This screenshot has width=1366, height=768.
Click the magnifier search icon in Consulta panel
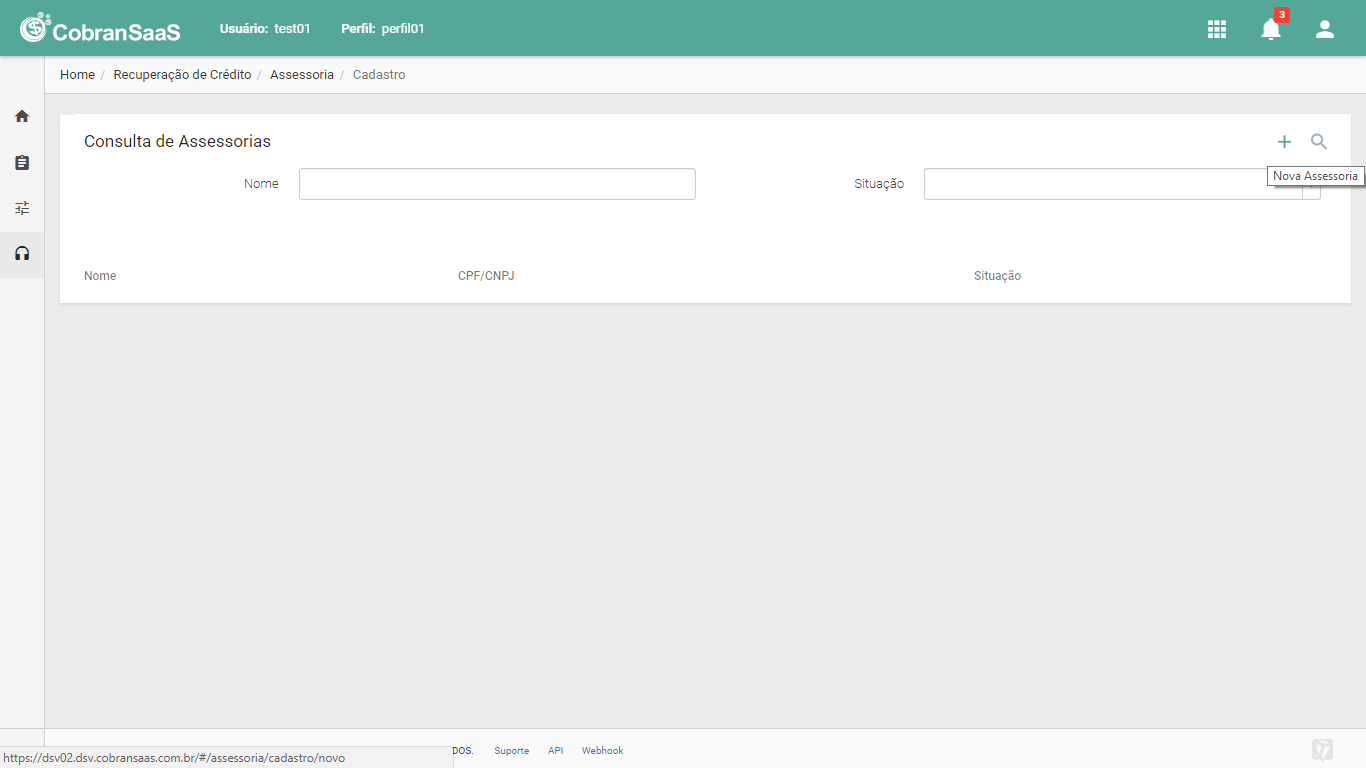[x=1319, y=142]
